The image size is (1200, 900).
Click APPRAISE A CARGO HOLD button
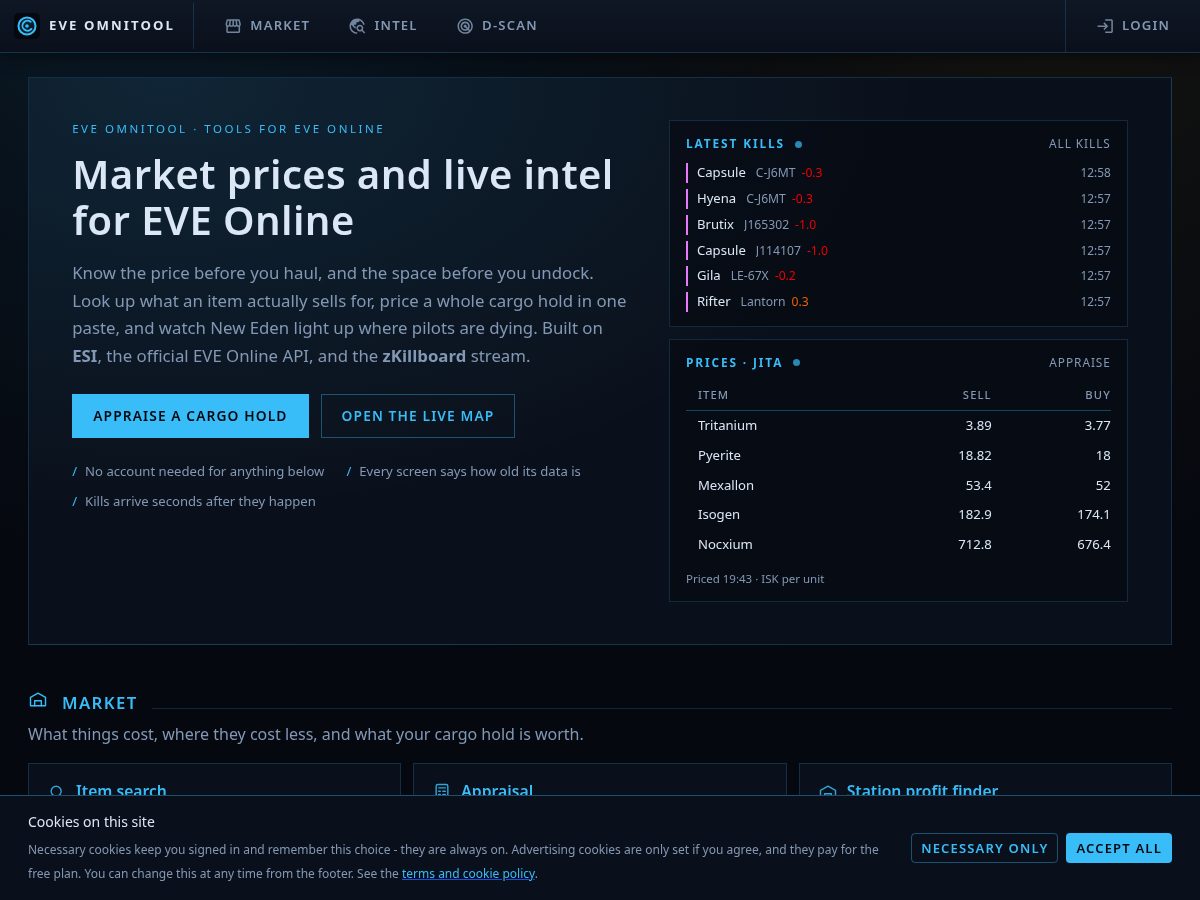click(190, 416)
